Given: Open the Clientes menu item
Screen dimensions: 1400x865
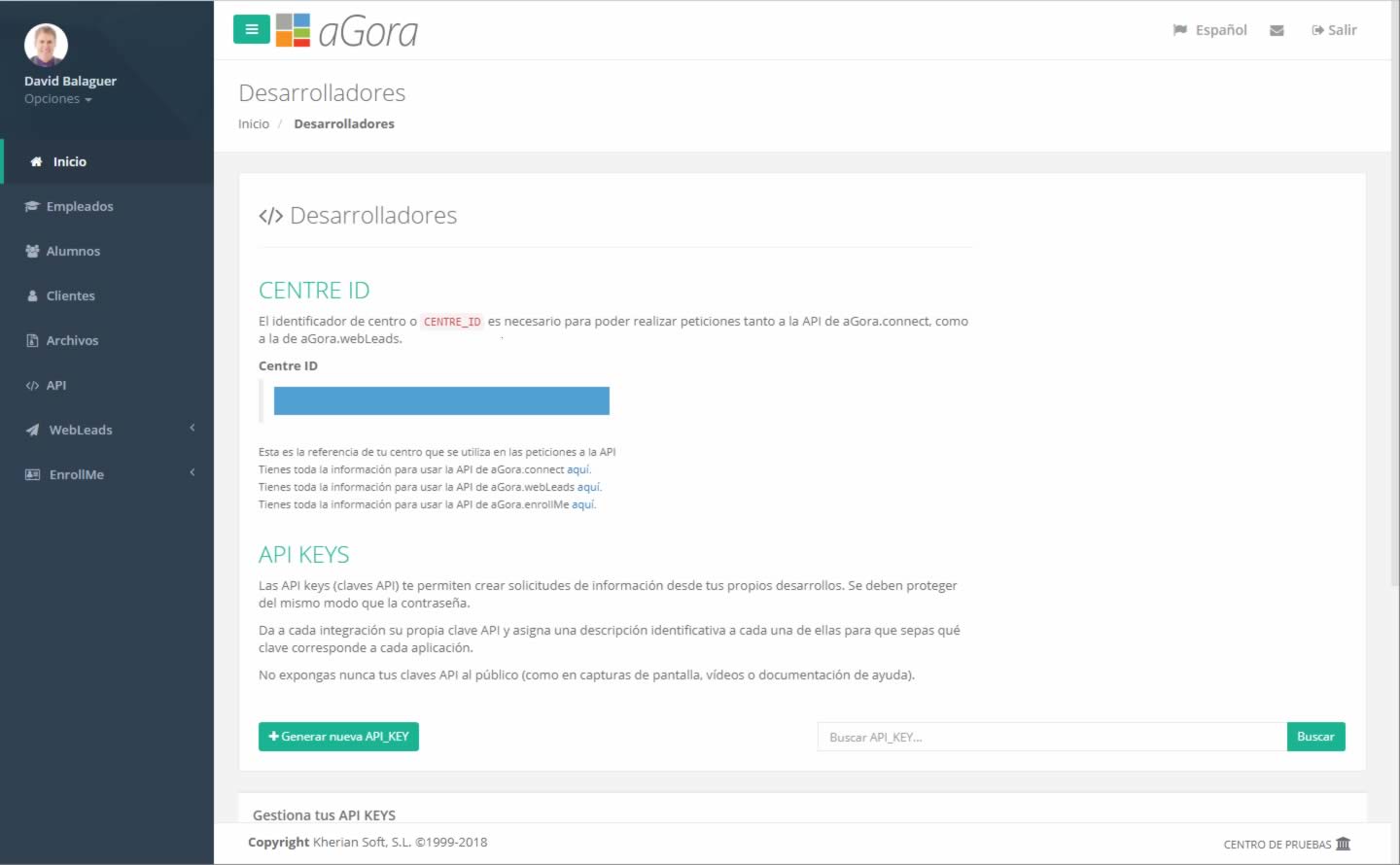Looking at the screenshot, I should (x=107, y=295).
